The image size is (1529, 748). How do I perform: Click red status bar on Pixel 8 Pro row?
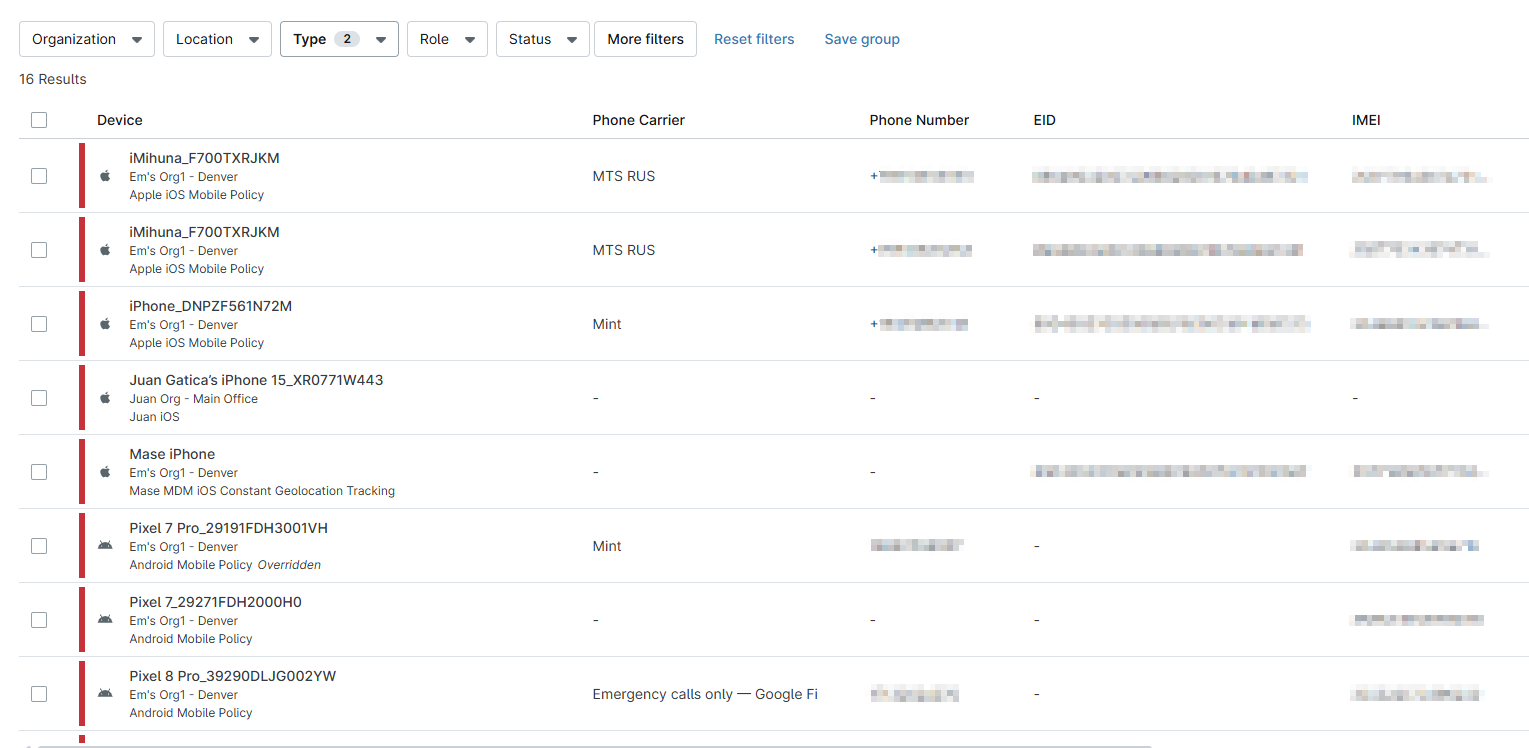82,694
